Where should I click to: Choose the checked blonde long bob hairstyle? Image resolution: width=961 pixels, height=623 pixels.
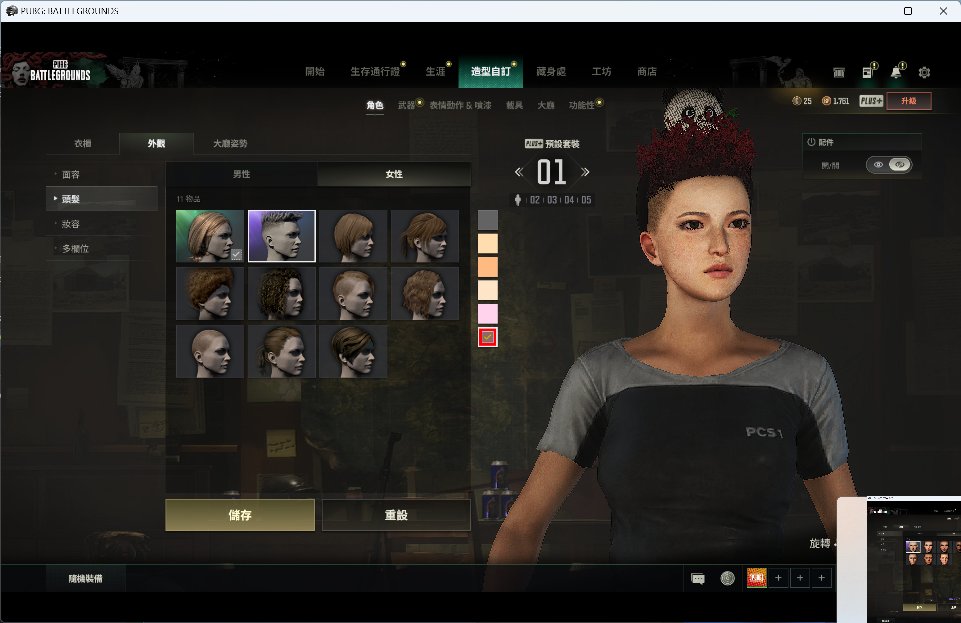coord(210,236)
